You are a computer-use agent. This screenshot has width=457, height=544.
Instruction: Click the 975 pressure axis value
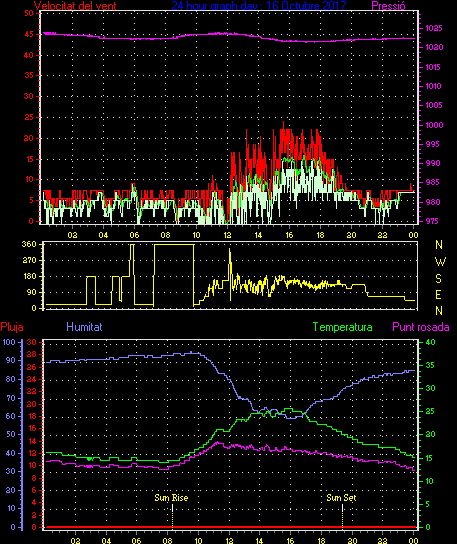432,221
